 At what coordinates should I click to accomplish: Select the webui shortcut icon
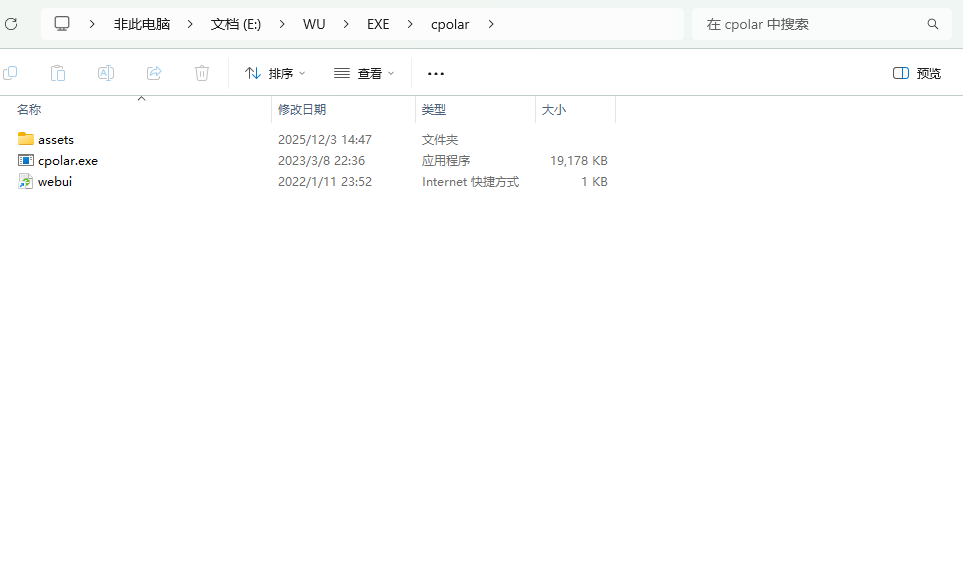pyautogui.click(x=26, y=181)
